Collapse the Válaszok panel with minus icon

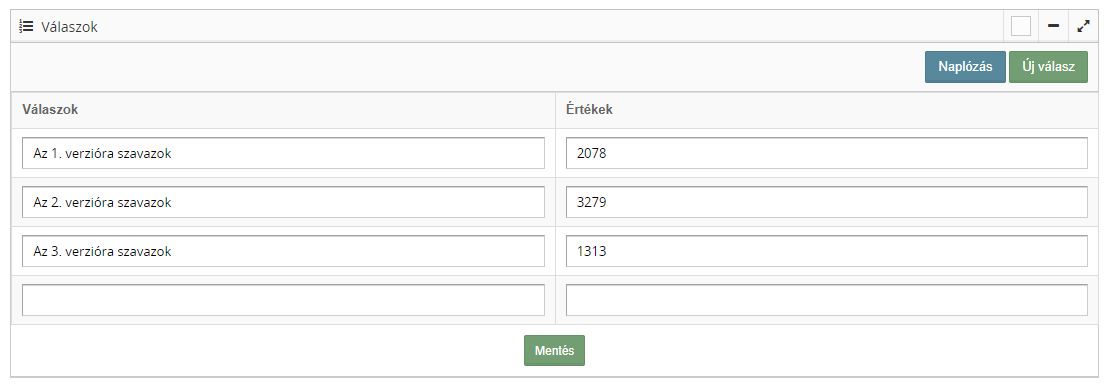click(x=1053, y=26)
